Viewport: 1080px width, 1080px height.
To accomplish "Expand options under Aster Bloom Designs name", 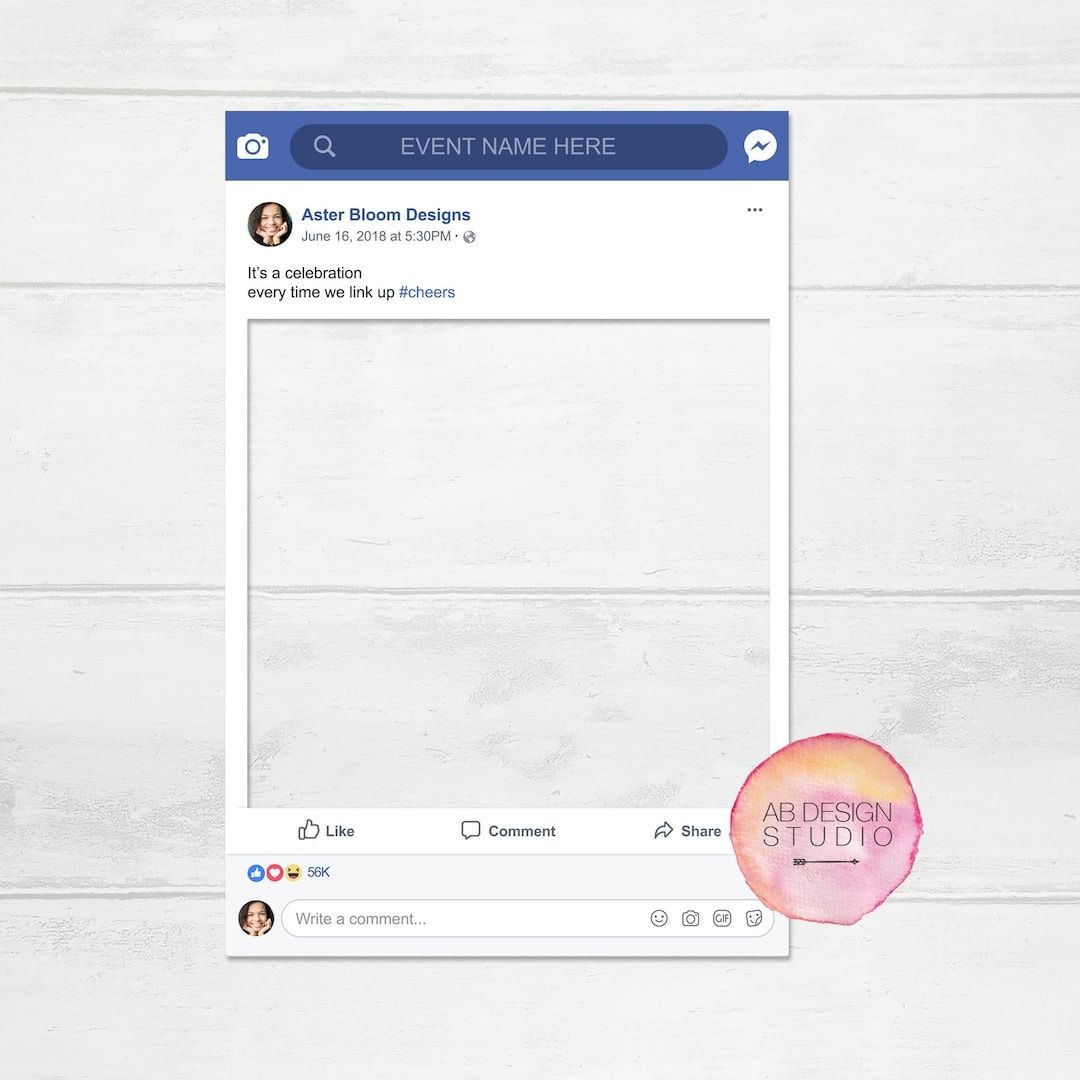I will [755, 209].
